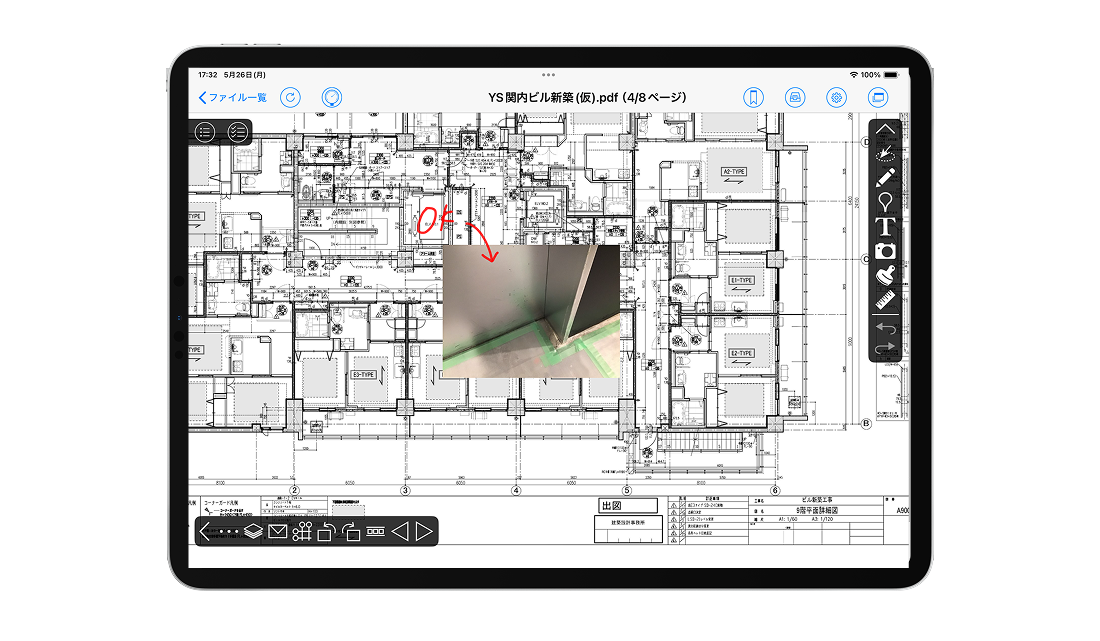Open the bulleted list panel
Image resolution: width=1100 pixels, height=641 pixels.
[x=205, y=132]
